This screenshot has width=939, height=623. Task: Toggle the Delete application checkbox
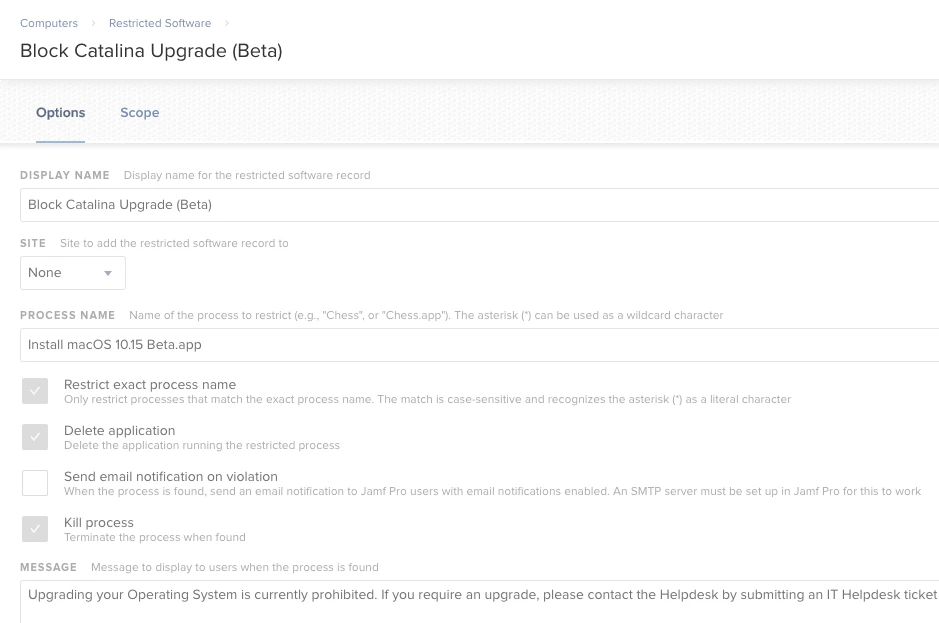click(x=35, y=437)
